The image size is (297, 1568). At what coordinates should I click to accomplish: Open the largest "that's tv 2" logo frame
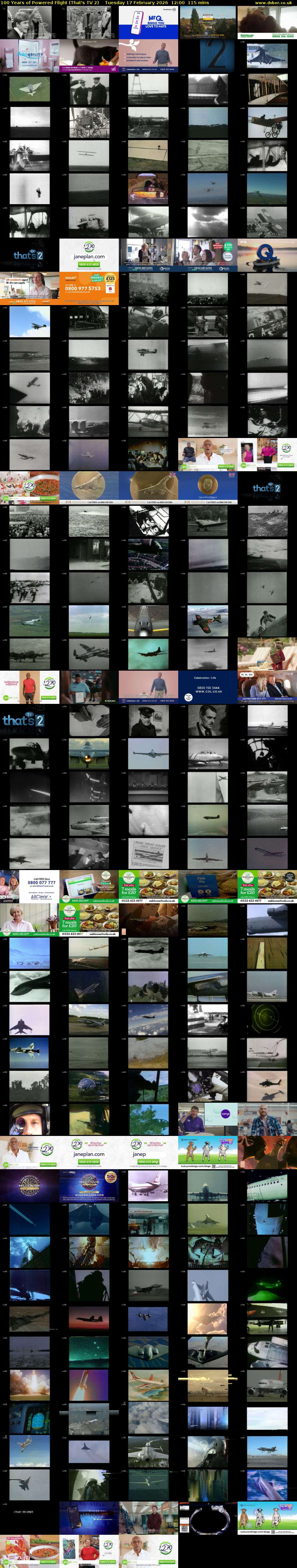click(x=30, y=720)
